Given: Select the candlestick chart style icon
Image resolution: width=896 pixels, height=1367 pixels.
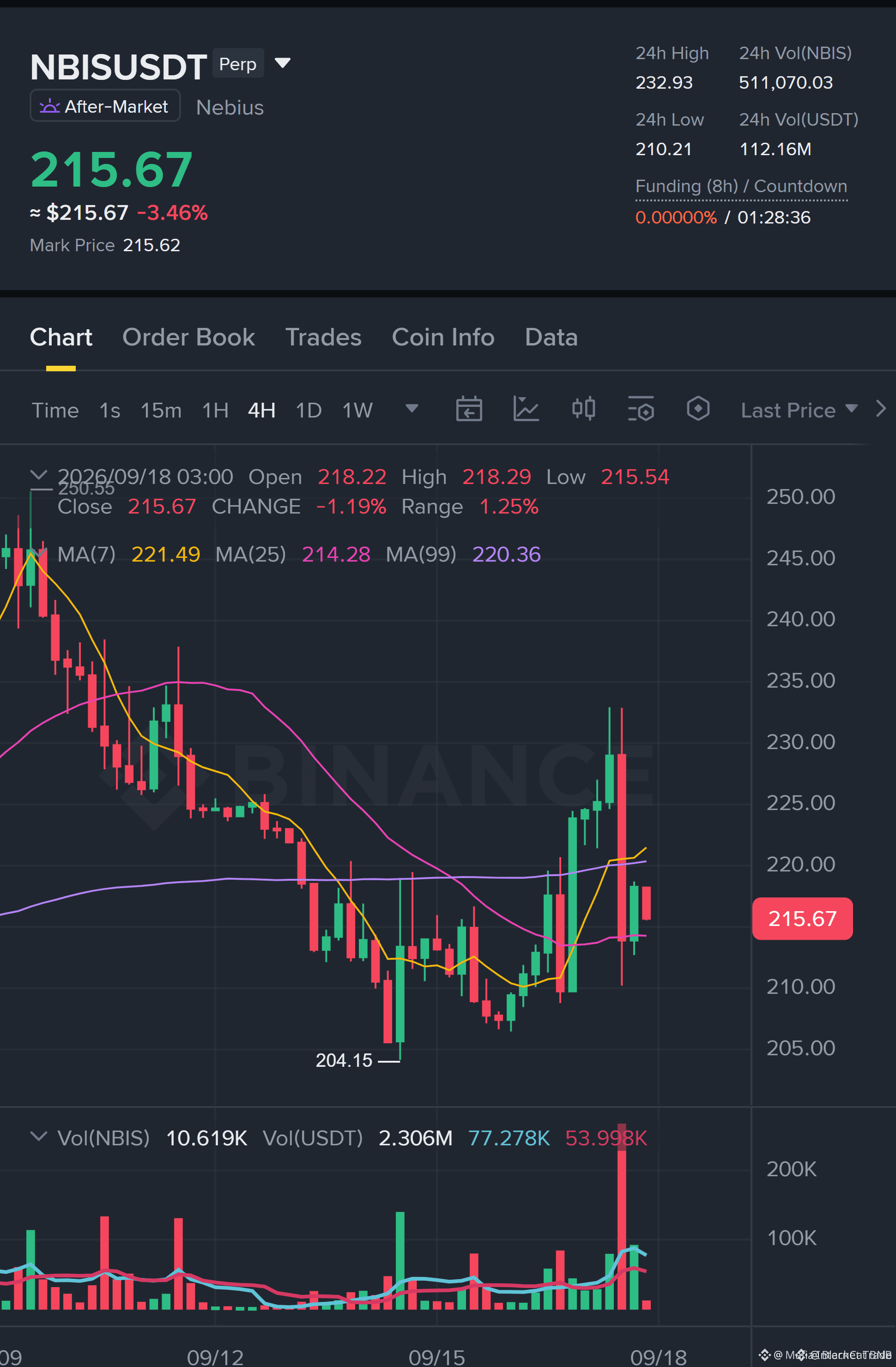Looking at the screenshot, I should 583,409.
